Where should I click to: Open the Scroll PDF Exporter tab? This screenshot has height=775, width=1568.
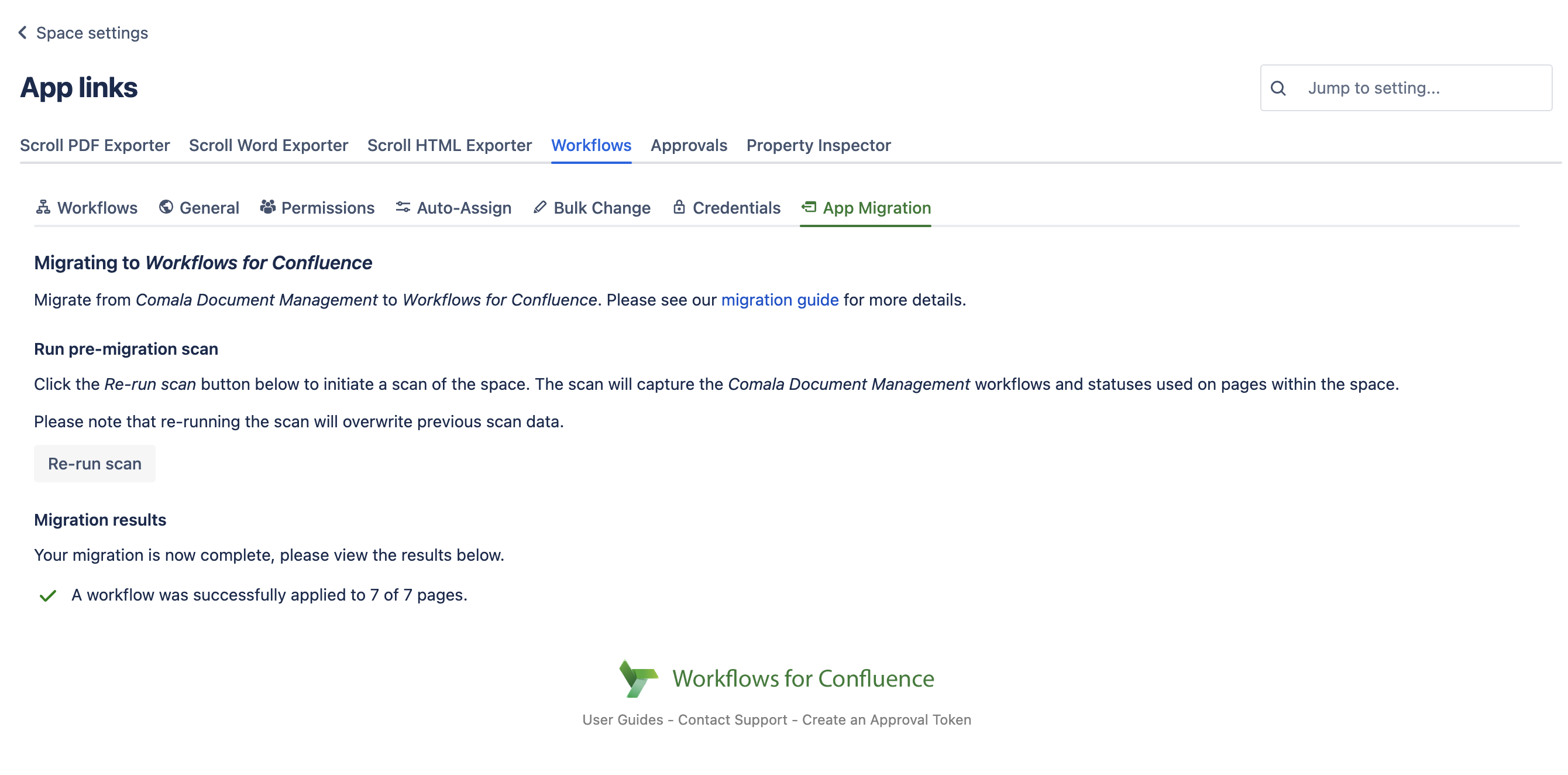pyautogui.click(x=94, y=146)
